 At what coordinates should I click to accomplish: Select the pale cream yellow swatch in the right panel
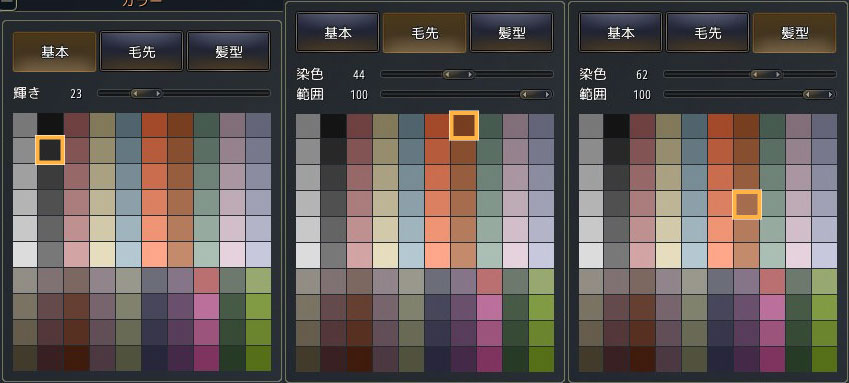coord(669,255)
